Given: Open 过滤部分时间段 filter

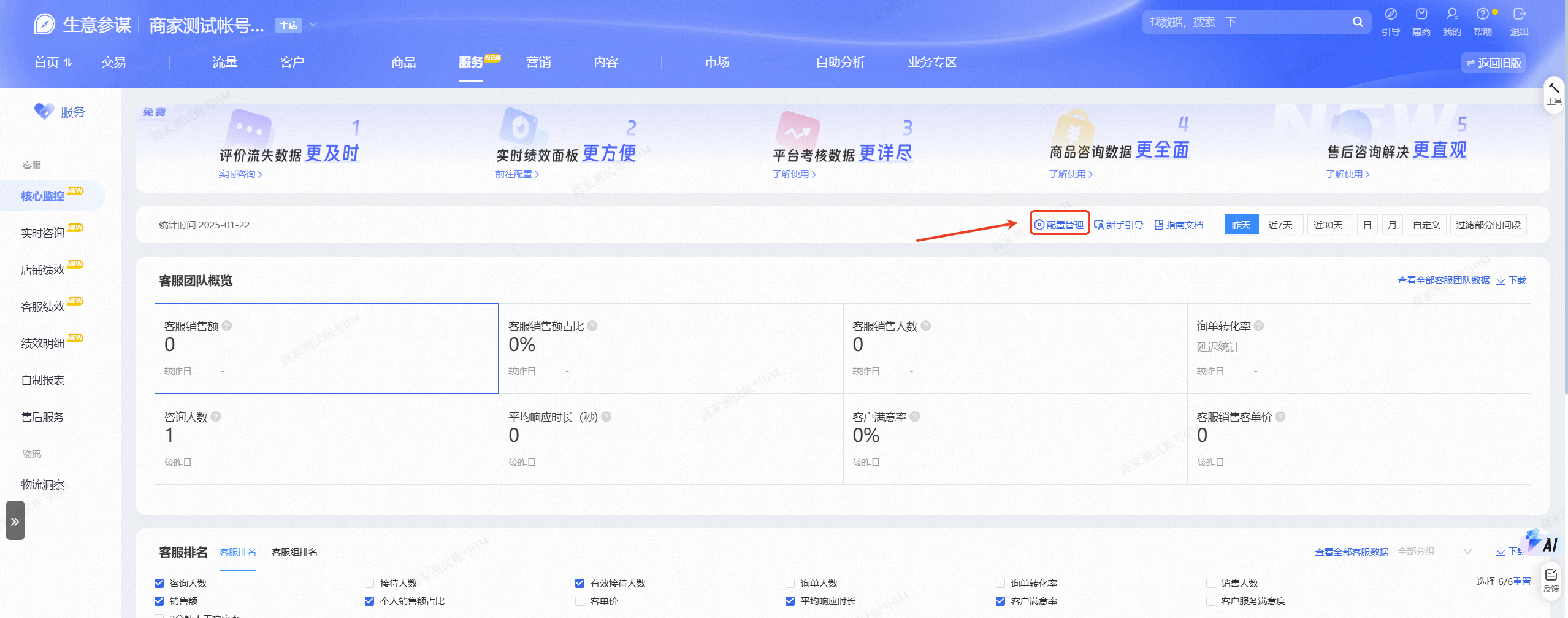Looking at the screenshot, I should click(x=1488, y=225).
